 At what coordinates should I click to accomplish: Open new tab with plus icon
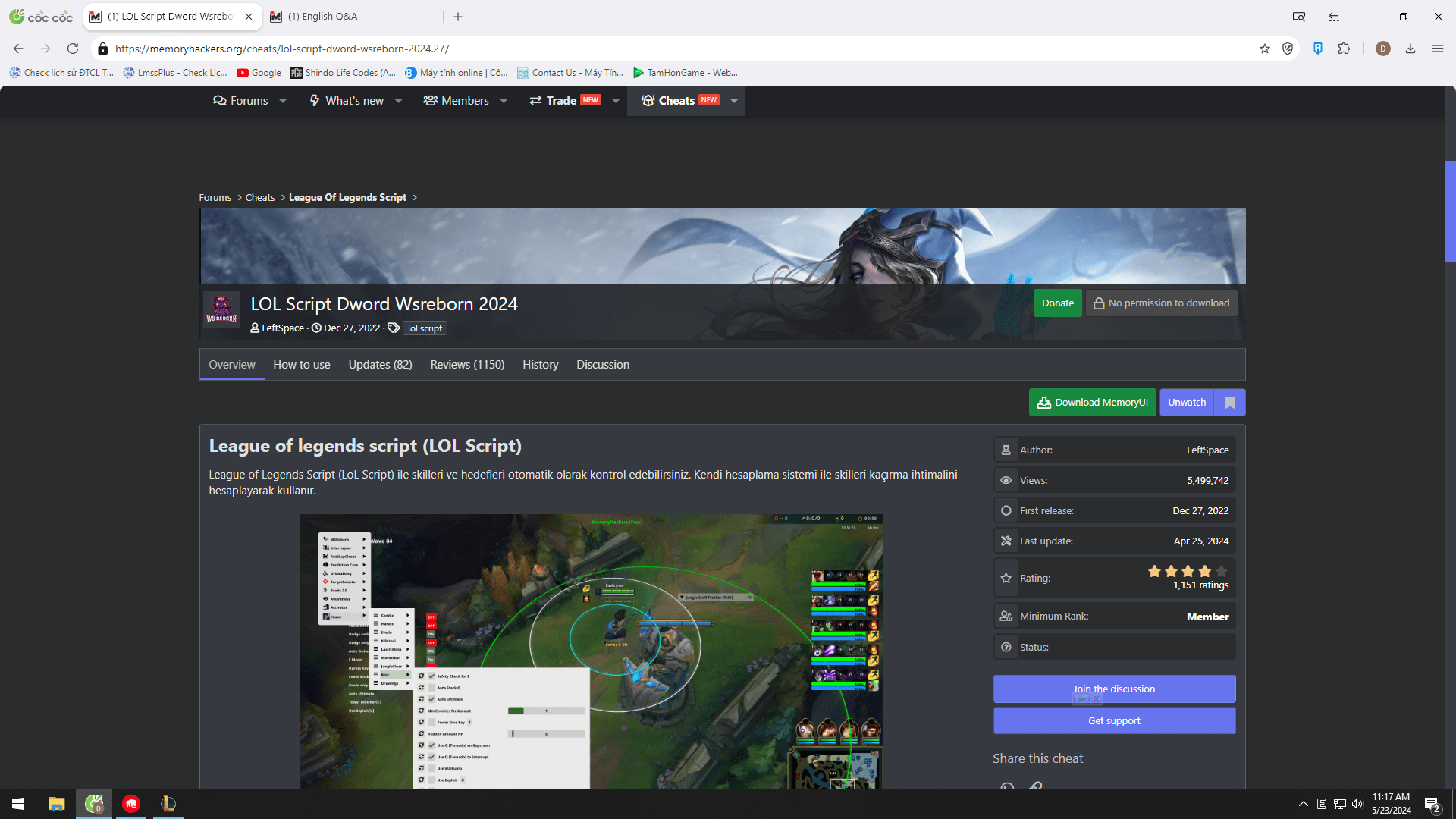click(x=458, y=17)
